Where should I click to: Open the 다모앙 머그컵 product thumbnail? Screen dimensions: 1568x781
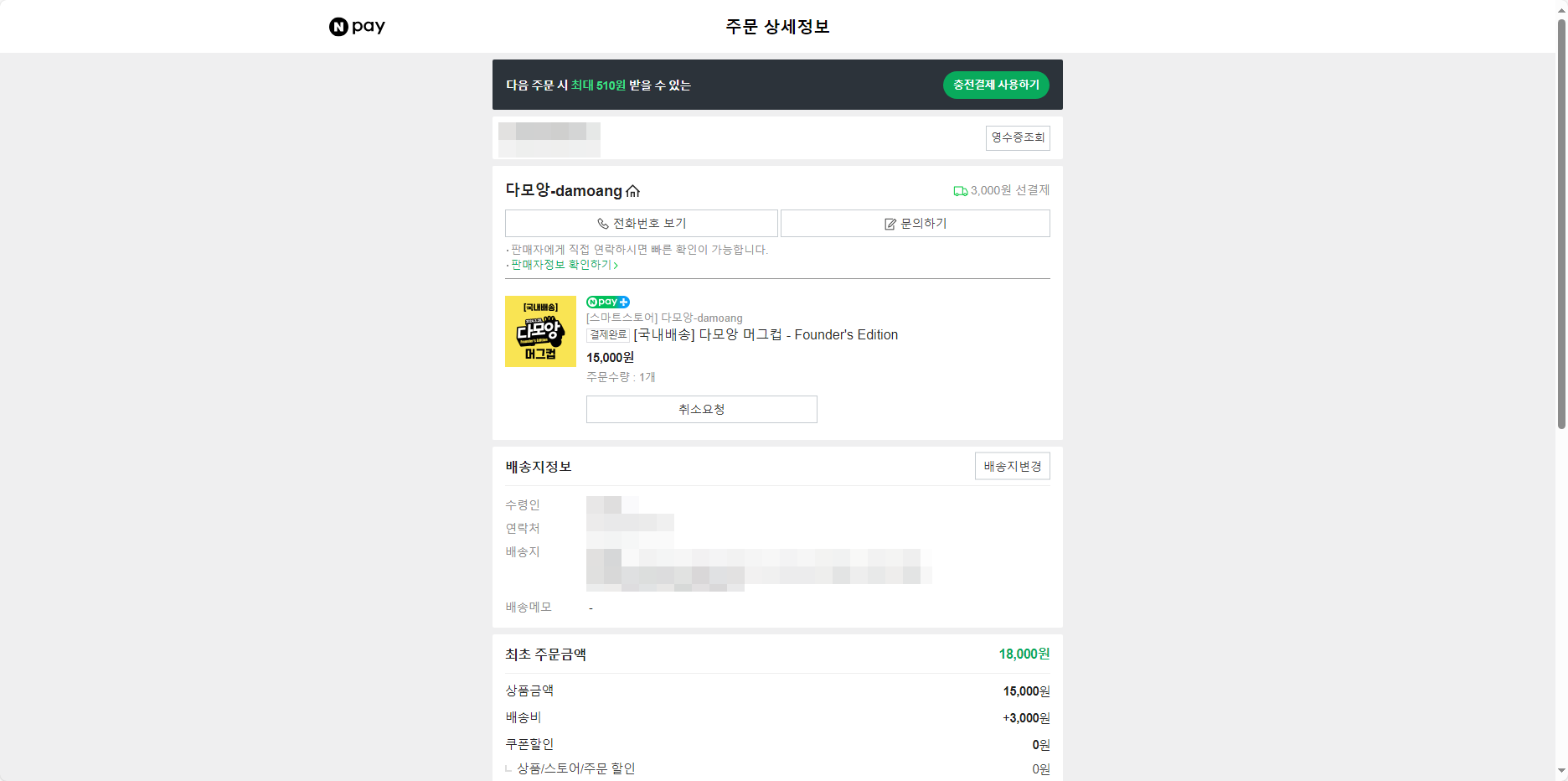click(x=540, y=331)
